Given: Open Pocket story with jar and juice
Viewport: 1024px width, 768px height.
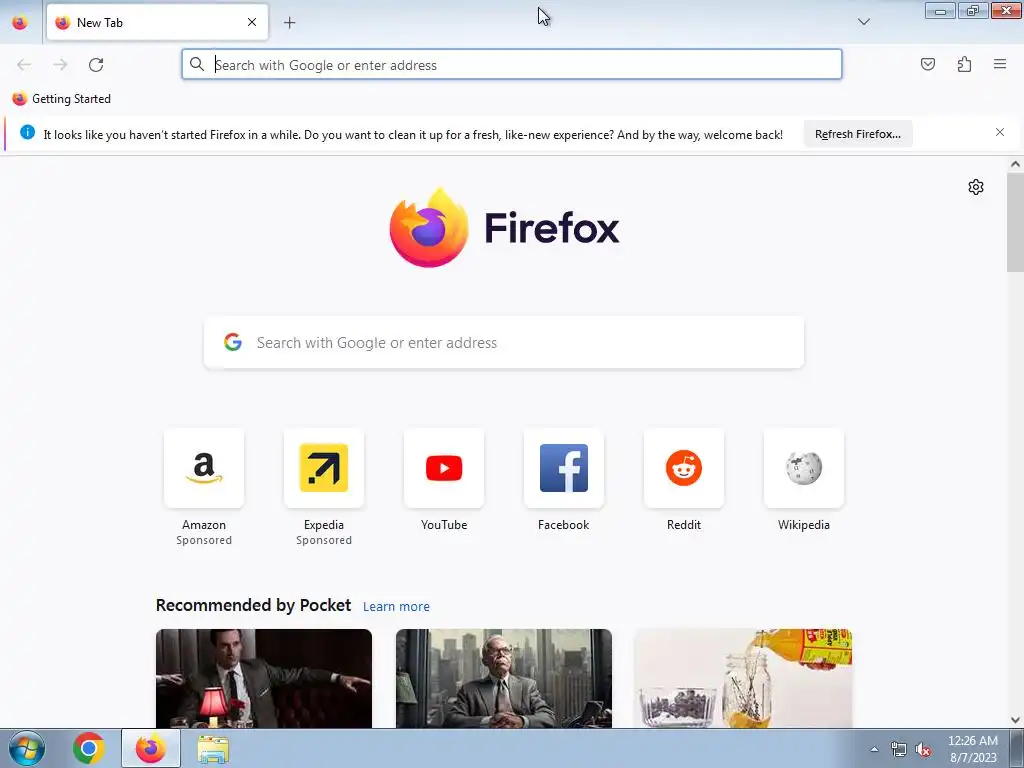Looking at the screenshot, I should click(x=743, y=678).
